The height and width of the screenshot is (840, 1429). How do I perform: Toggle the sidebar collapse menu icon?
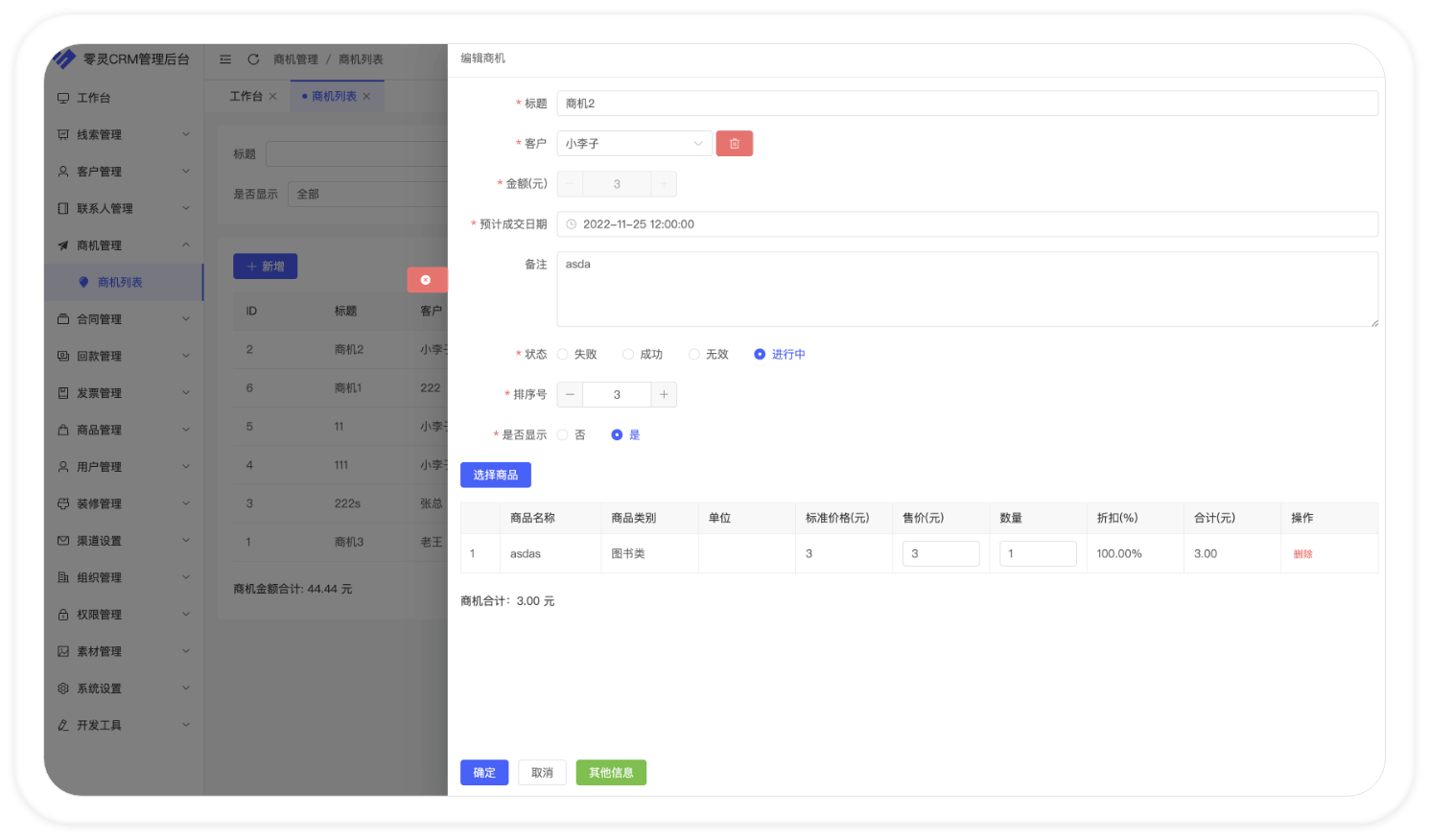[x=225, y=59]
